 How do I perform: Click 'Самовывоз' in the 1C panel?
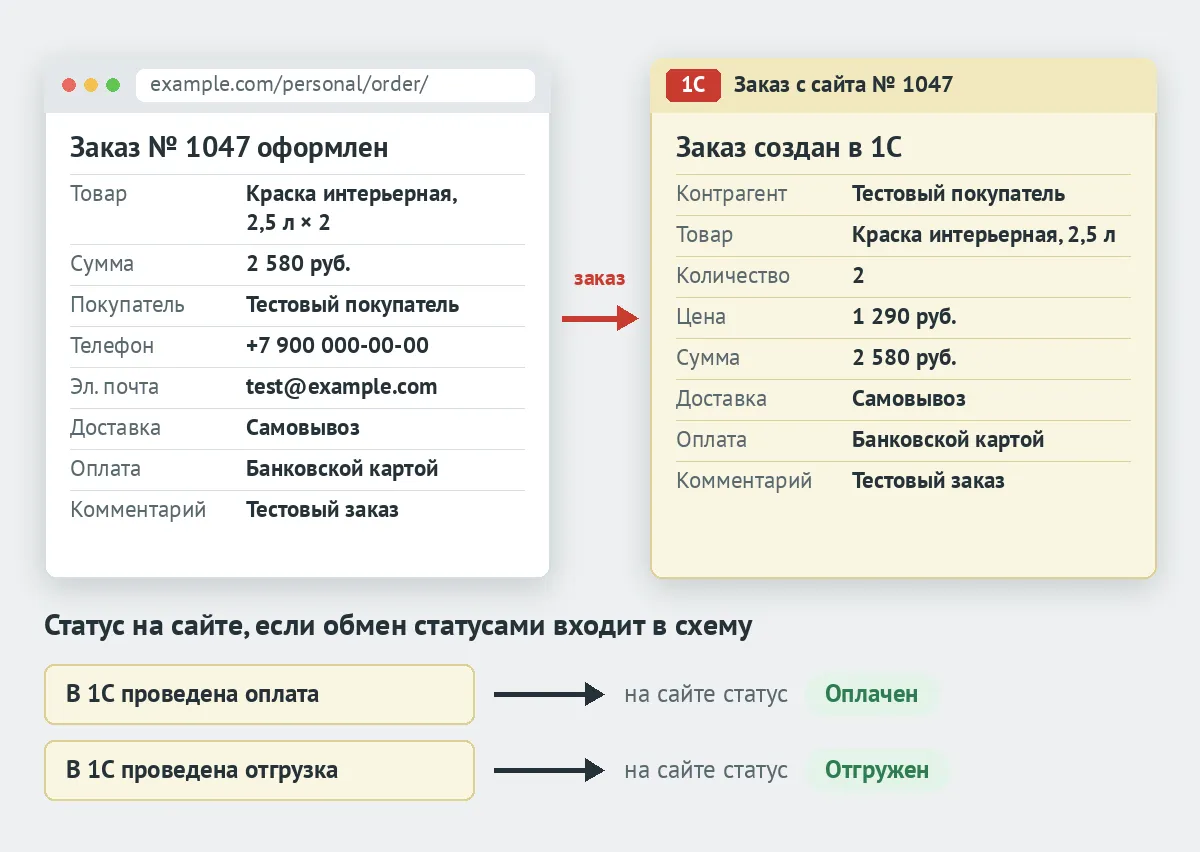point(909,399)
